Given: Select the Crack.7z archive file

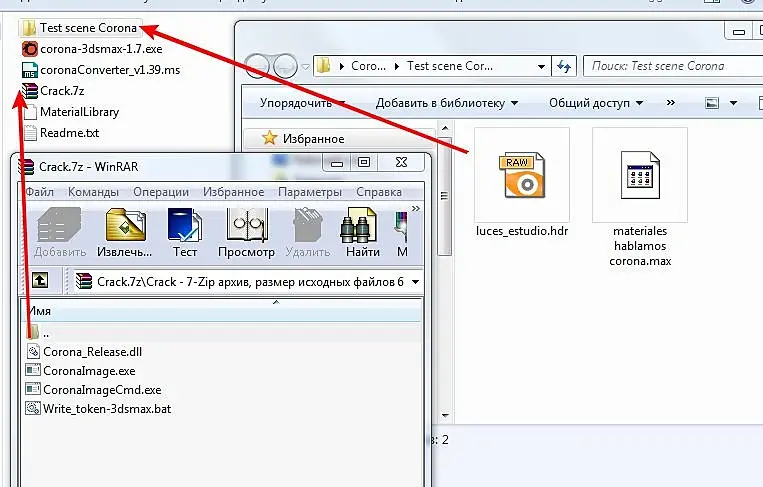Looking at the screenshot, I should pos(53,91).
